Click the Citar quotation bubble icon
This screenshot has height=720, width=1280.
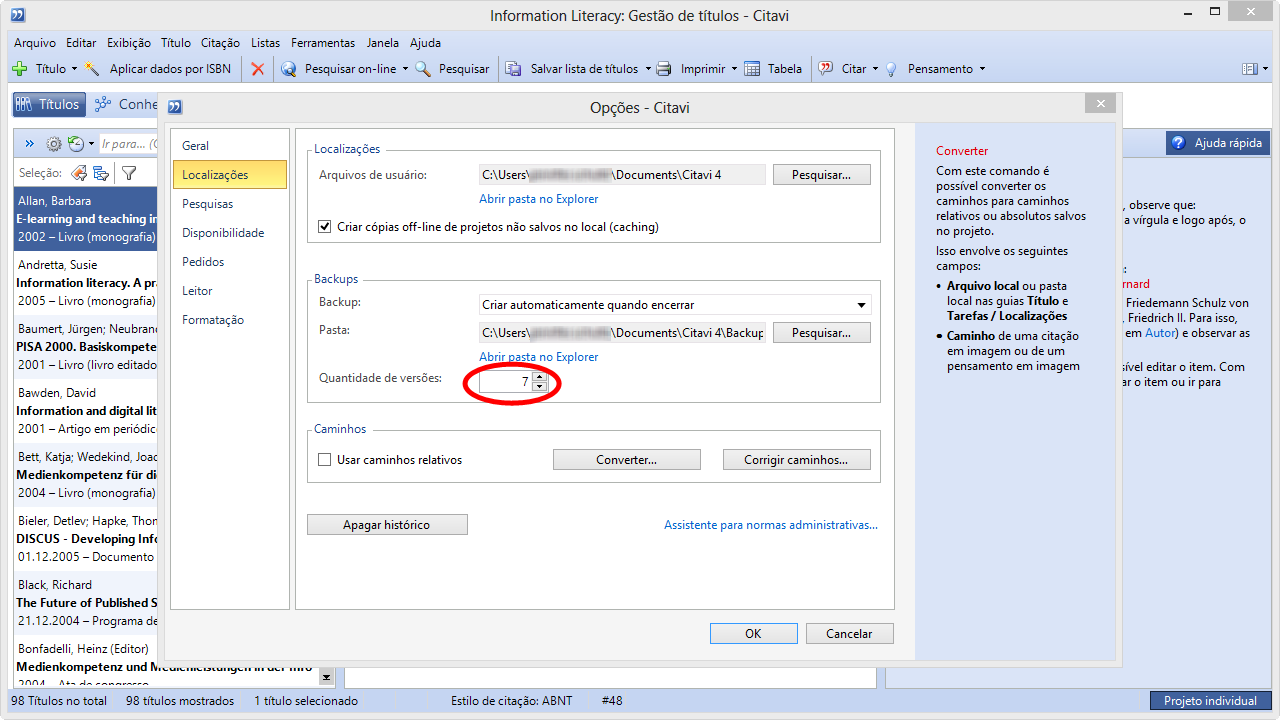[x=826, y=69]
